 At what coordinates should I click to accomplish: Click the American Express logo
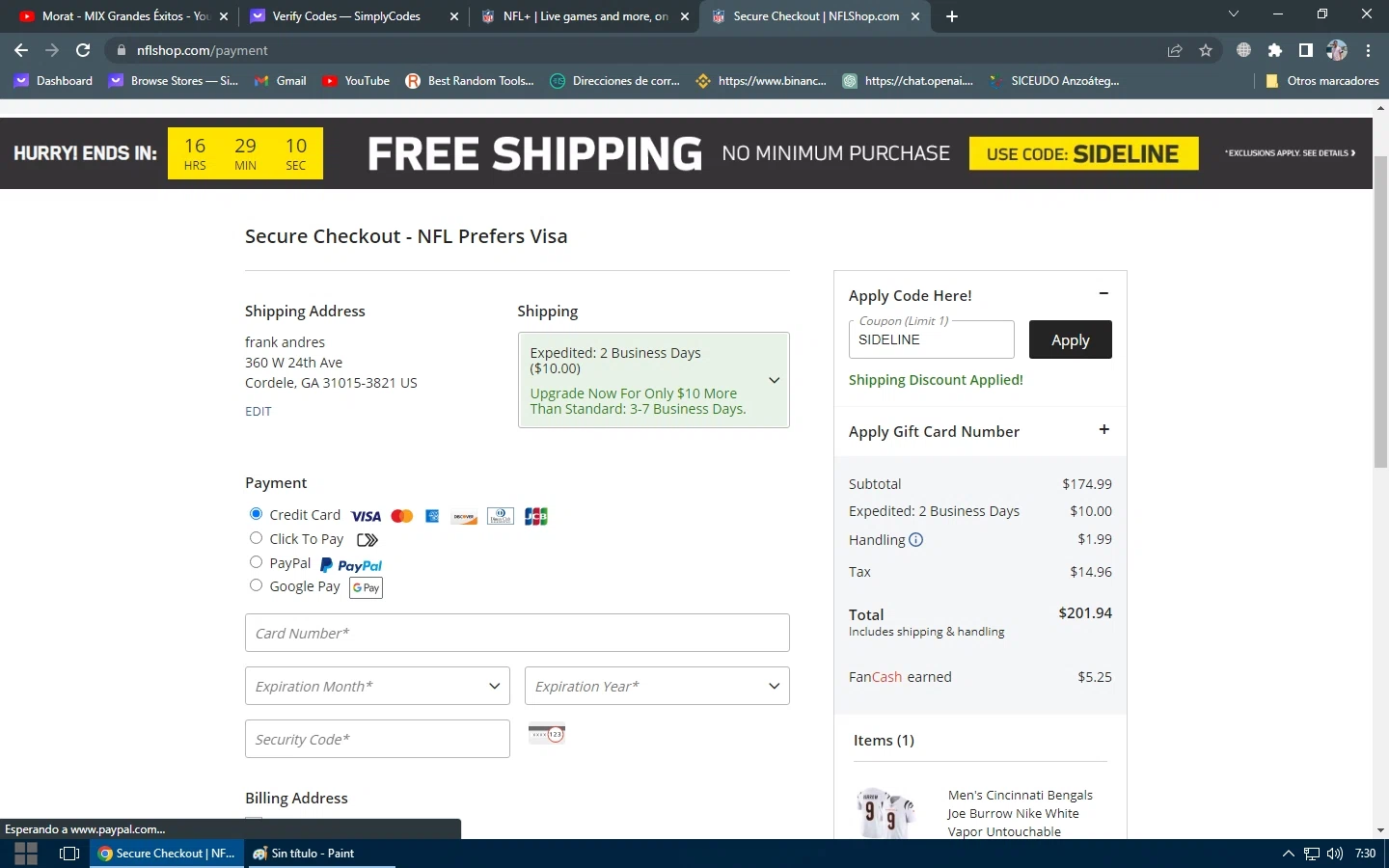pos(432,516)
